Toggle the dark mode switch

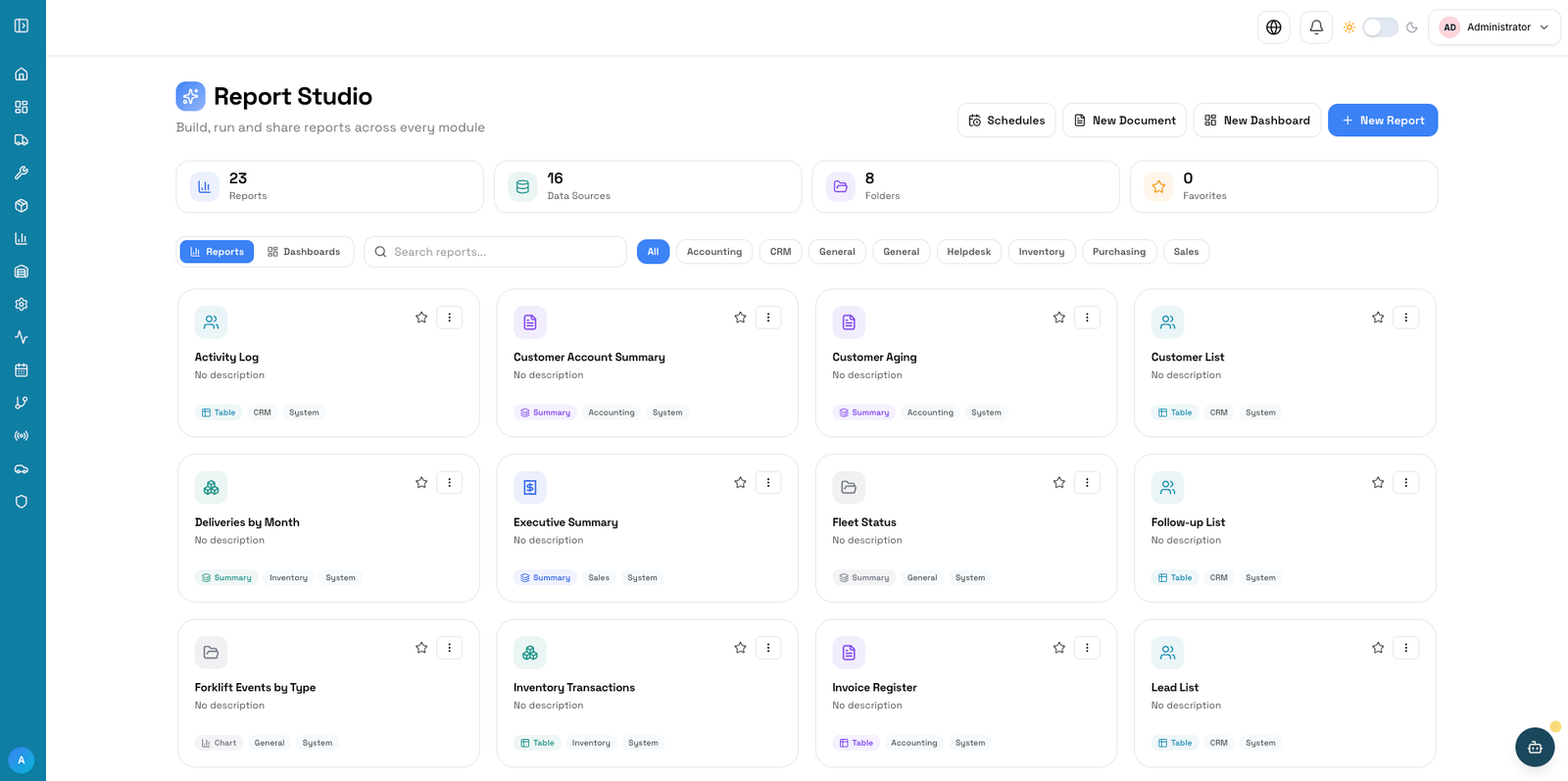tap(1380, 27)
